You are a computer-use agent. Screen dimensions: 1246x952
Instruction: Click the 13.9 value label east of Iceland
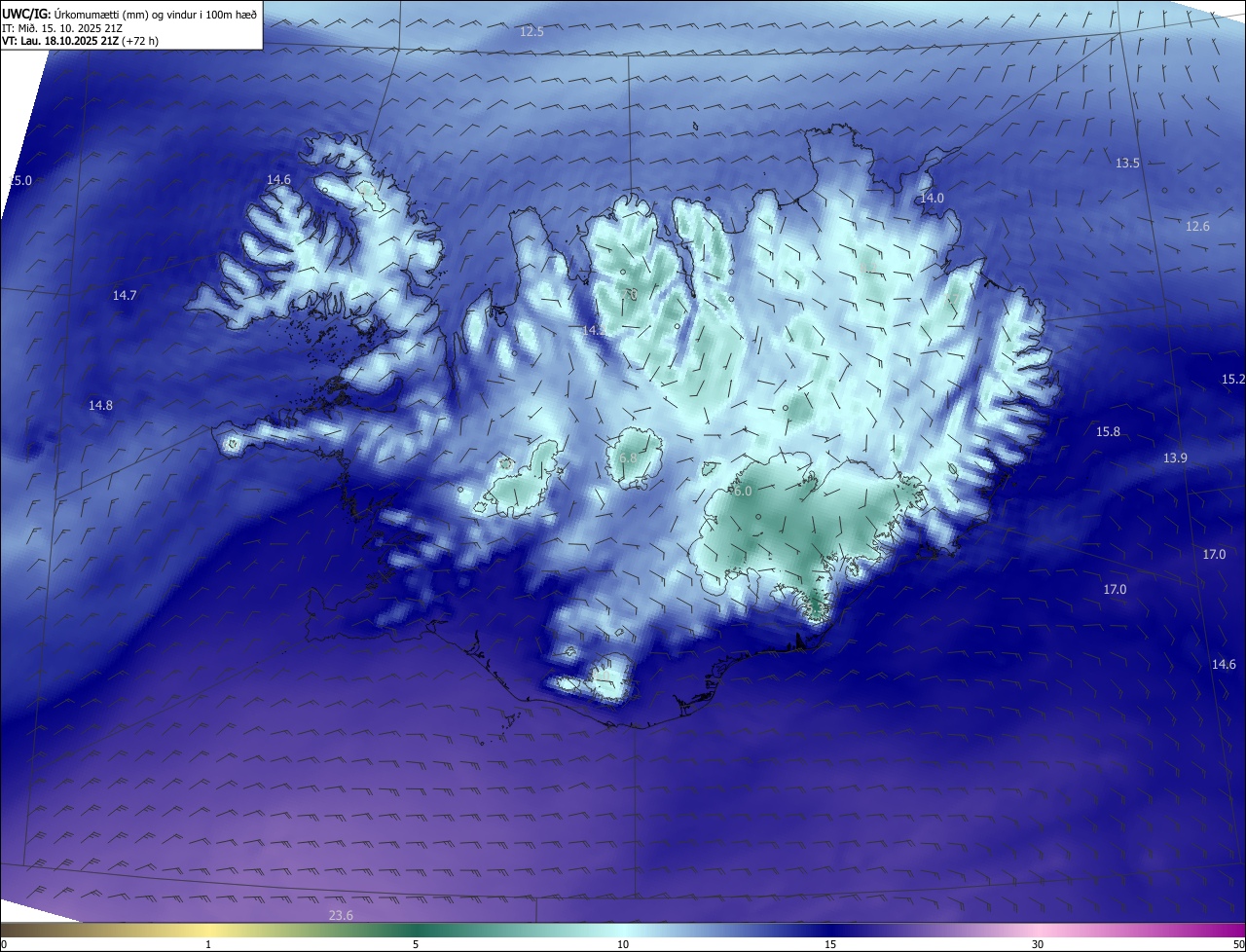click(x=1175, y=458)
